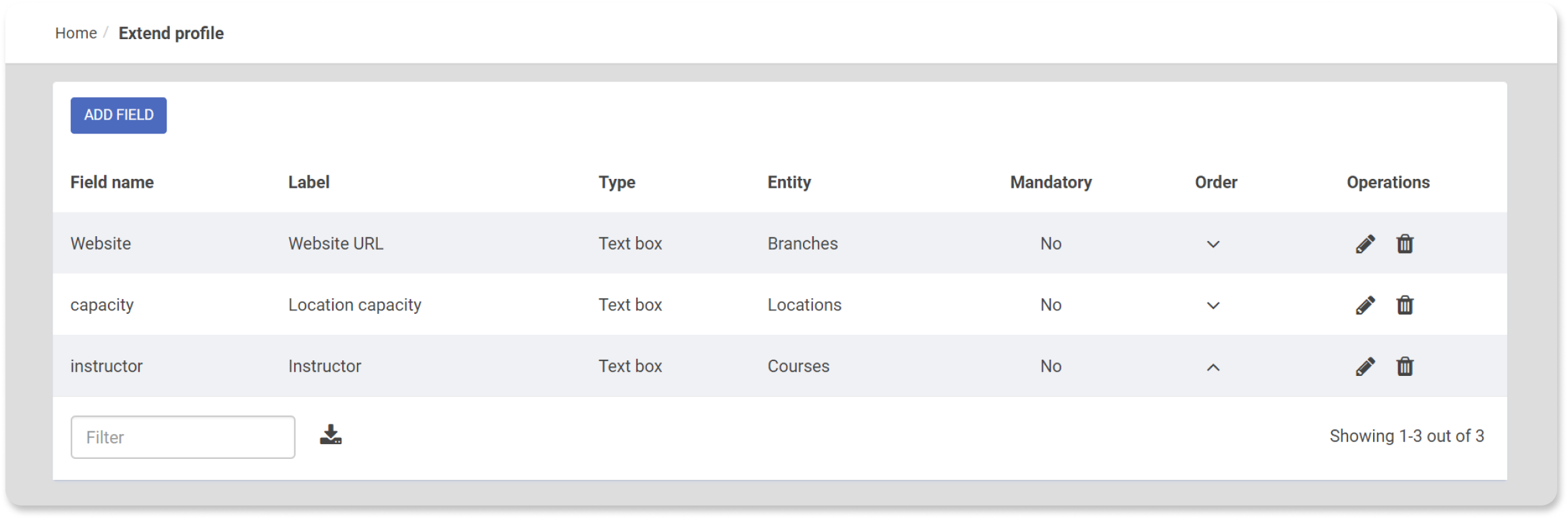Viewport: 1568px width, 519px height.
Task: Select the Location capacity label cell
Action: (x=355, y=305)
